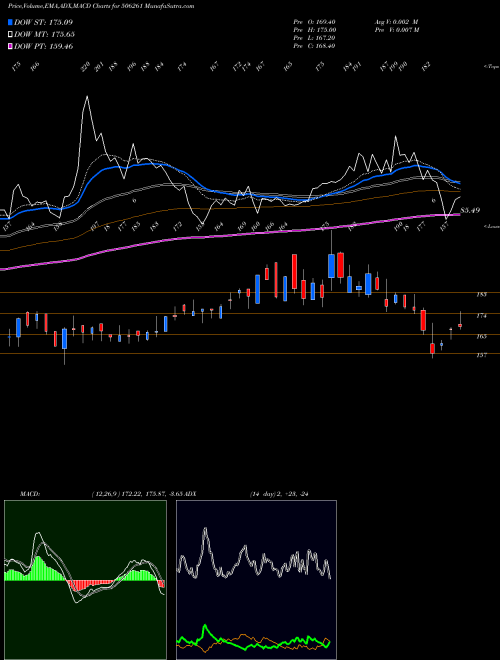Click the lowest red candle near 157 level
The width and height of the screenshot is (500, 660).
(432, 348)
